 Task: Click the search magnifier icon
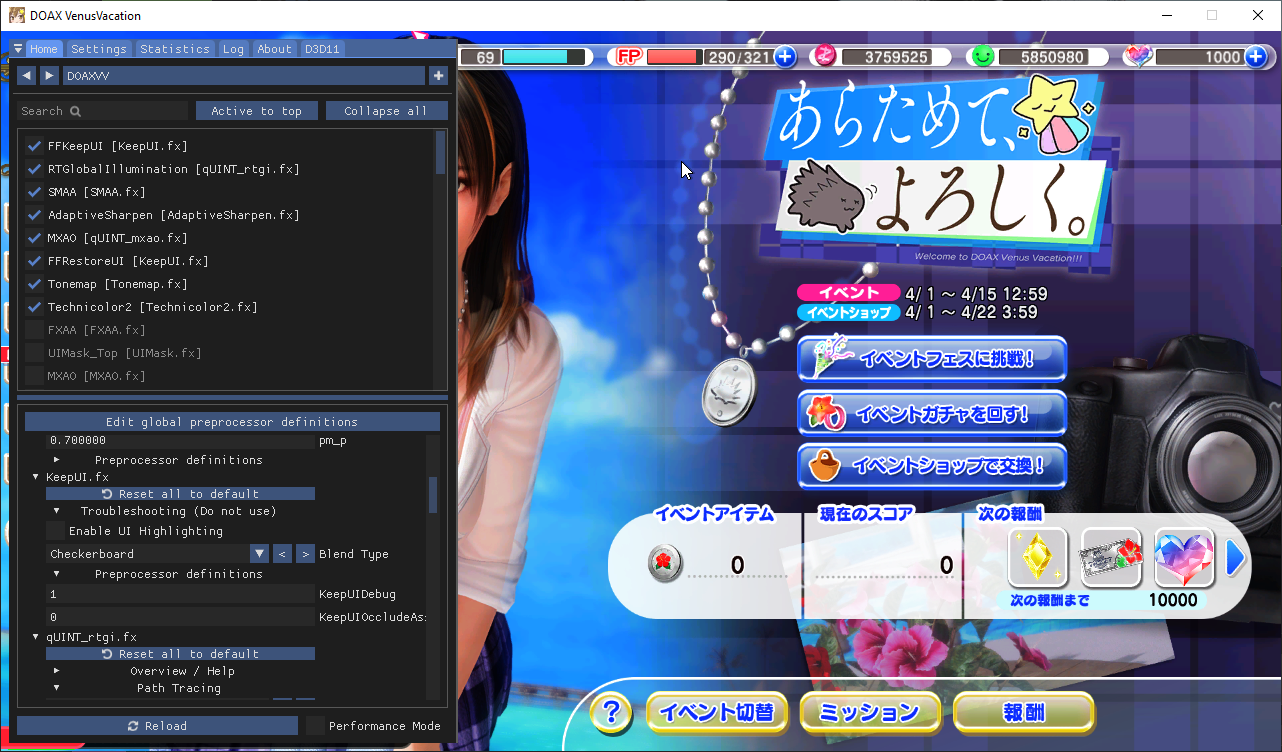point(75,111)
